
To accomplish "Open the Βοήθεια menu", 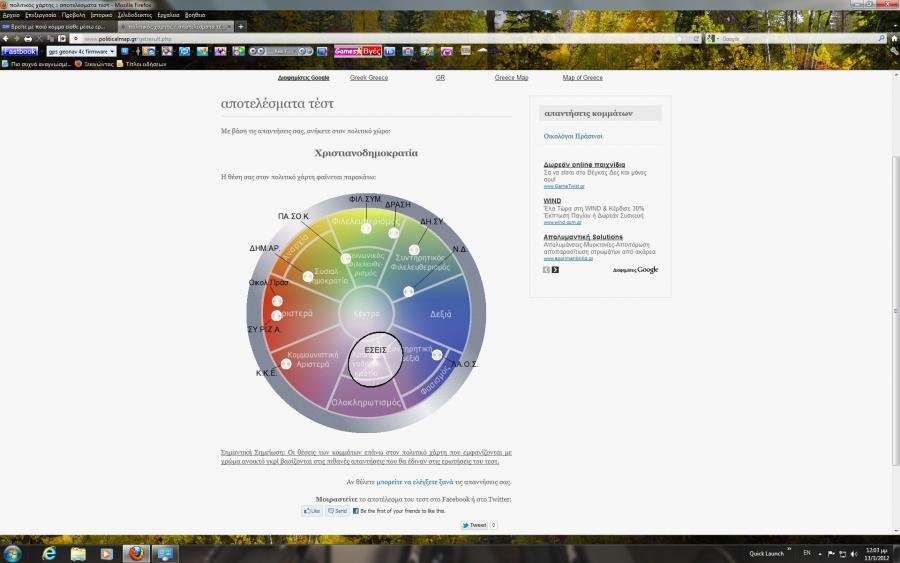I will pos(195,15).
